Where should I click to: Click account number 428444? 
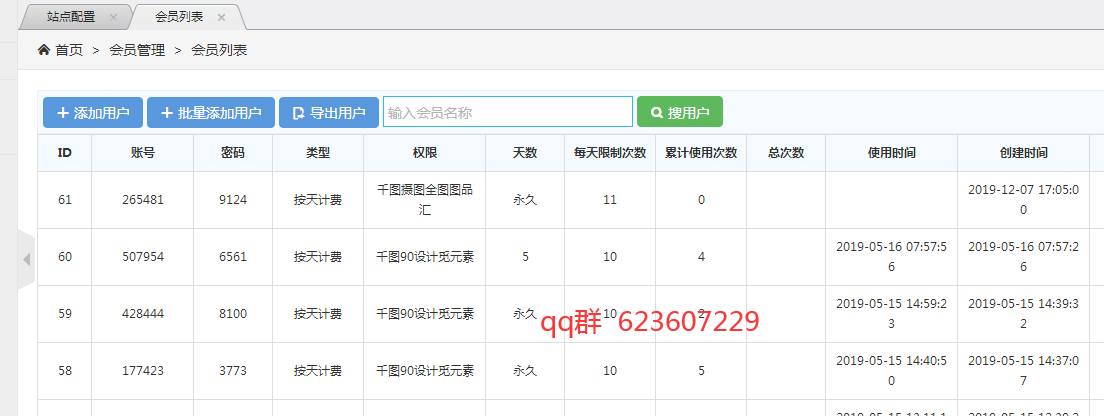143,314
